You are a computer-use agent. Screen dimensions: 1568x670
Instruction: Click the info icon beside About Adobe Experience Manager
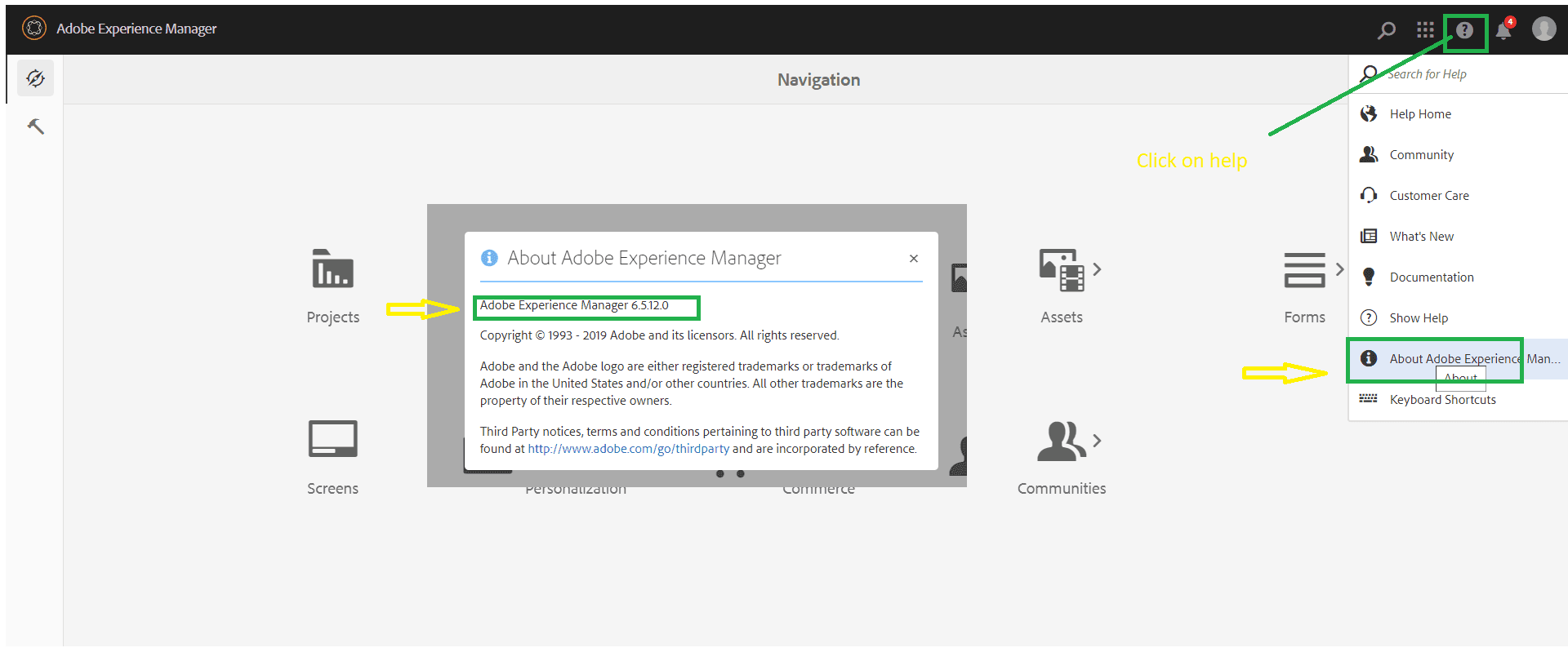coord(1369,358)
